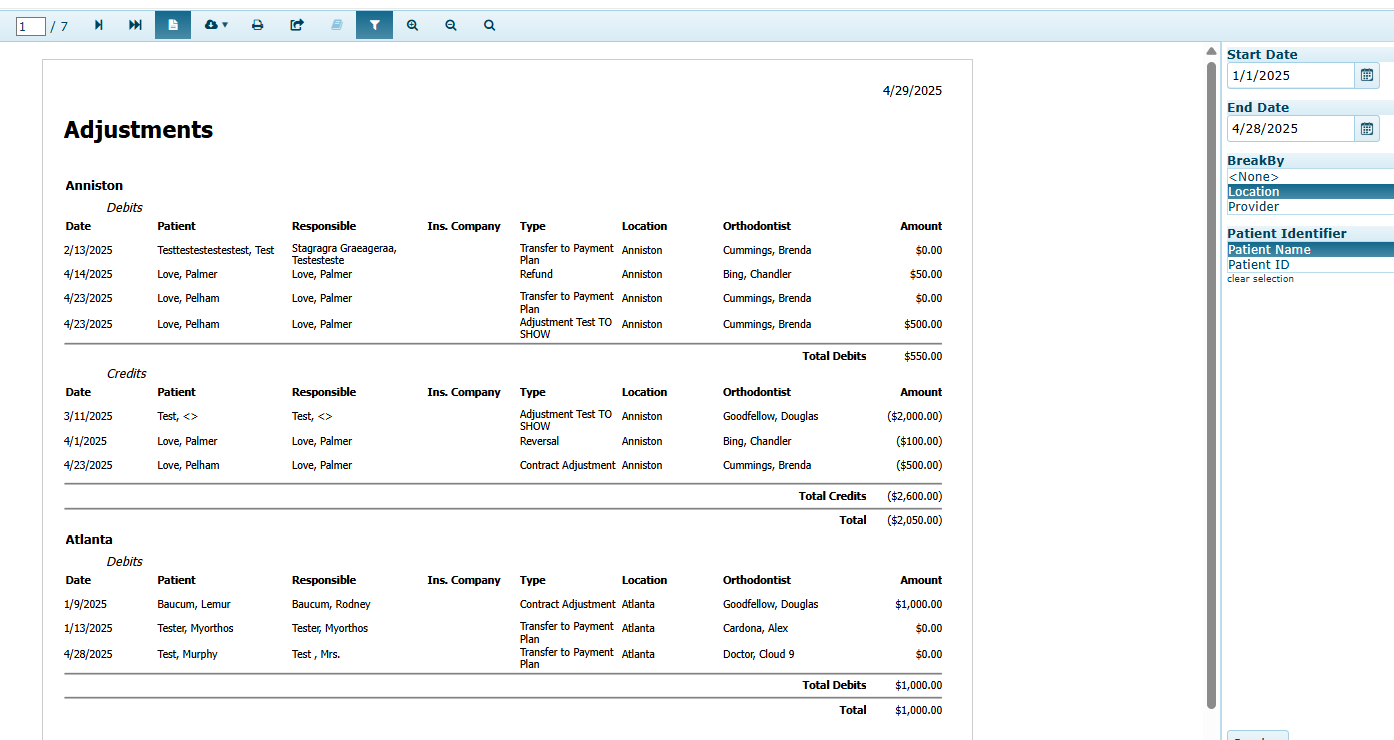Image resolution: width=1394 pixels, height=740 pixels.
Task: Select Patient Name identifier option
Action: coord(1310,250)
